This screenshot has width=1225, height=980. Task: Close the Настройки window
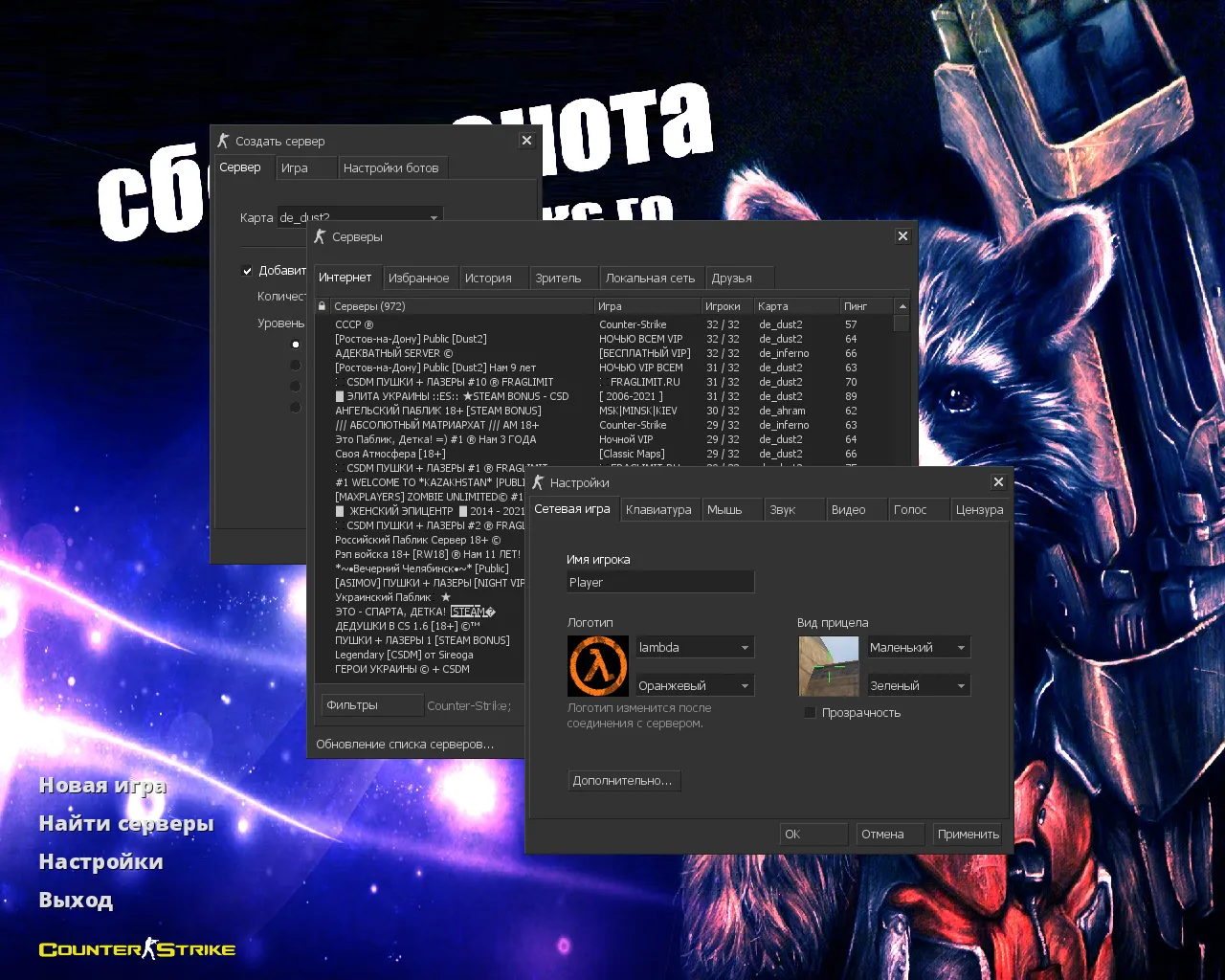click(998, 482)
